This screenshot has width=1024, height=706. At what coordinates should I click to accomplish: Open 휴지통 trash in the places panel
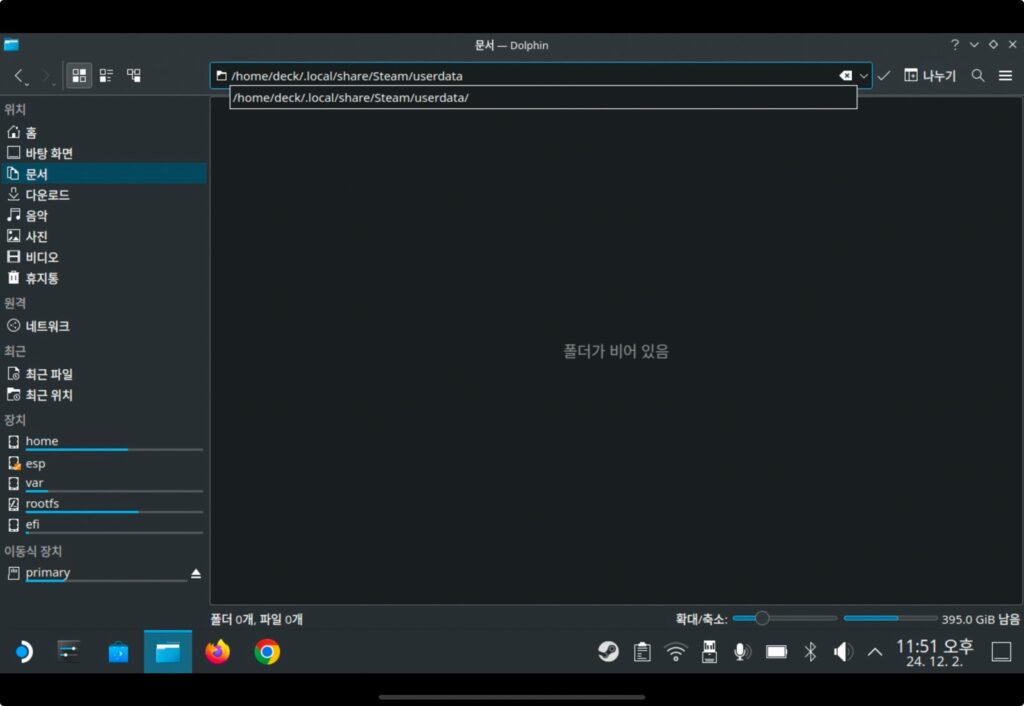104,278
